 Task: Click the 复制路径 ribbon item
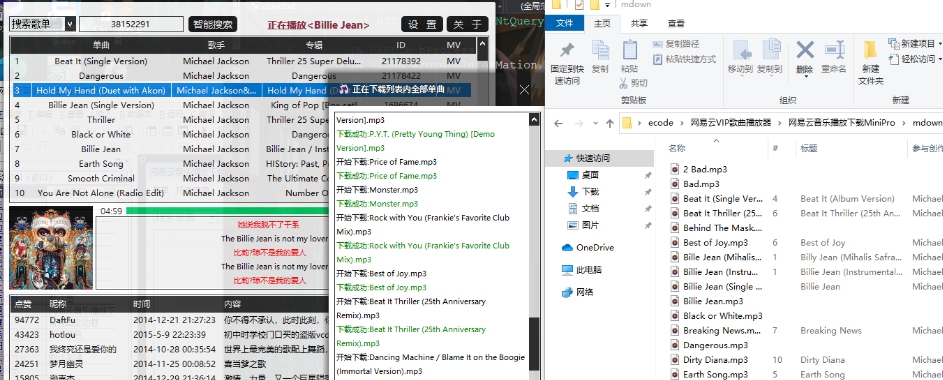coord(675,44)
